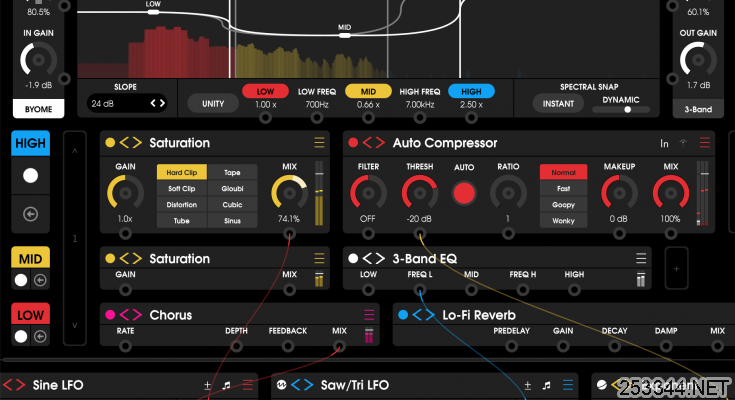Toggle the Chorus power dot

[x=110, y=315]
